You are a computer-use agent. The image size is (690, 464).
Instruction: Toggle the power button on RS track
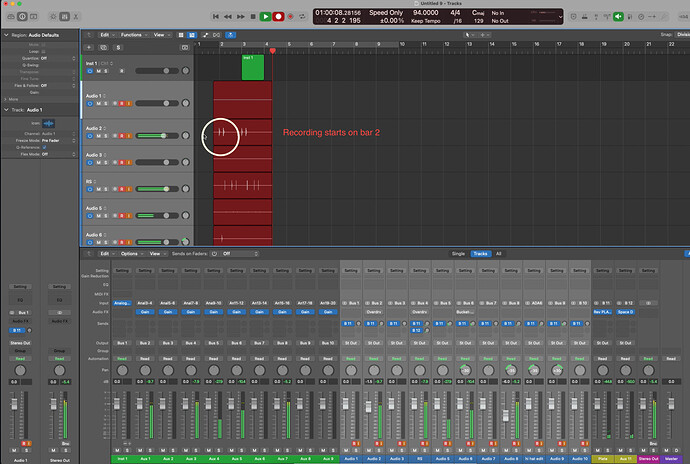pyautogui.click(x=90, y=189)
